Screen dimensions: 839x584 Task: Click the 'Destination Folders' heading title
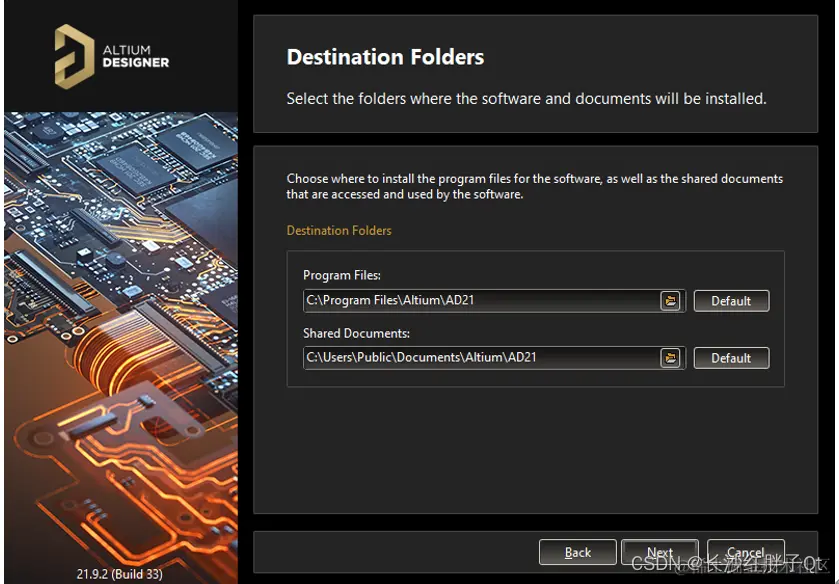pos(385,57)
